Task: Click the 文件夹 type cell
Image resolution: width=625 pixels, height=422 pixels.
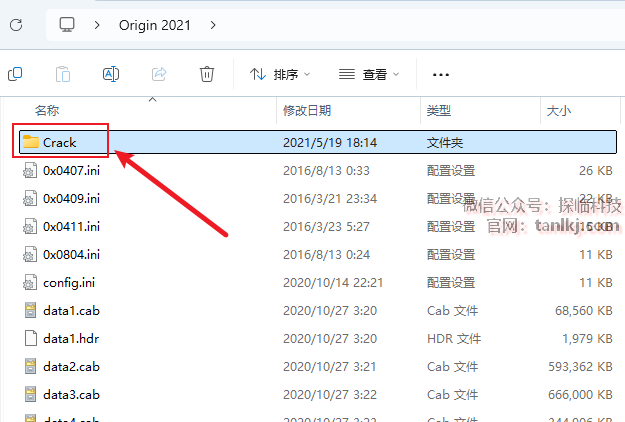Action: pos(445,143)
